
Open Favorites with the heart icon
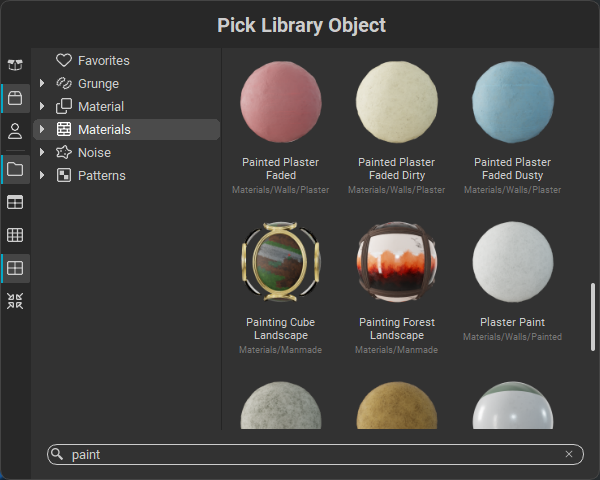[x=93, y=60]
